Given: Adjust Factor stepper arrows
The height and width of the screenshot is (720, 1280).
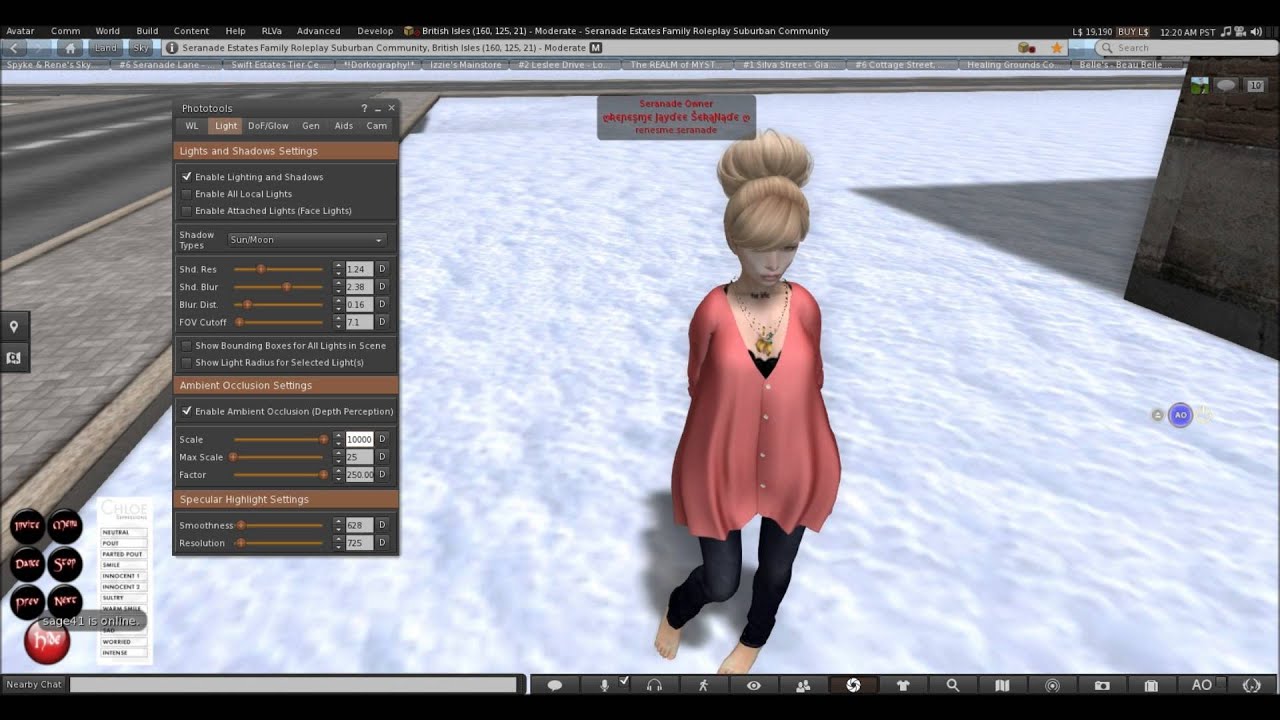Looking at the screenshot, I should [338, 474].
